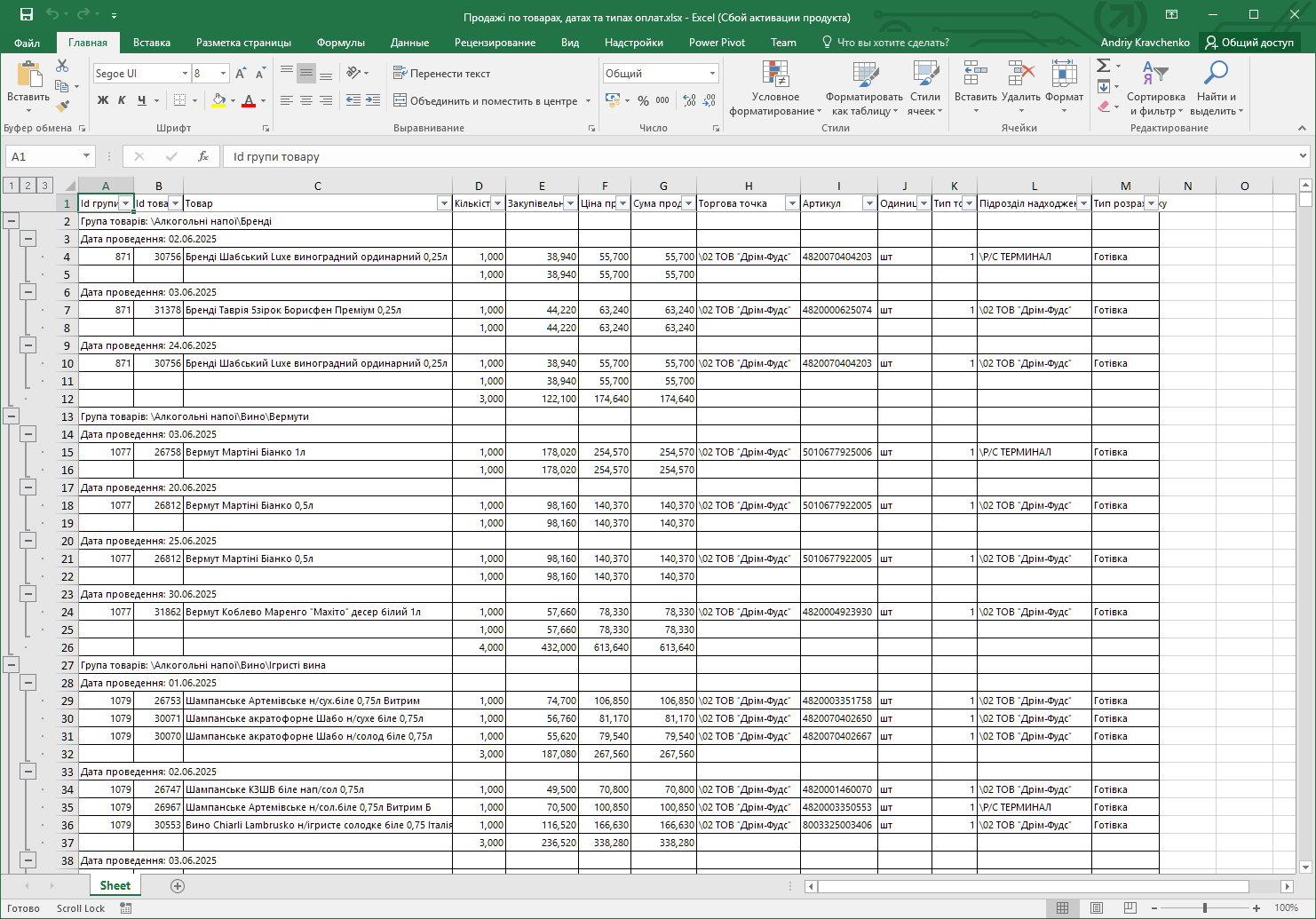Viewport: 1316px width, 919px height.
Task: Open filter for Підрозділ надходження column
Action: coord(1083,203)
